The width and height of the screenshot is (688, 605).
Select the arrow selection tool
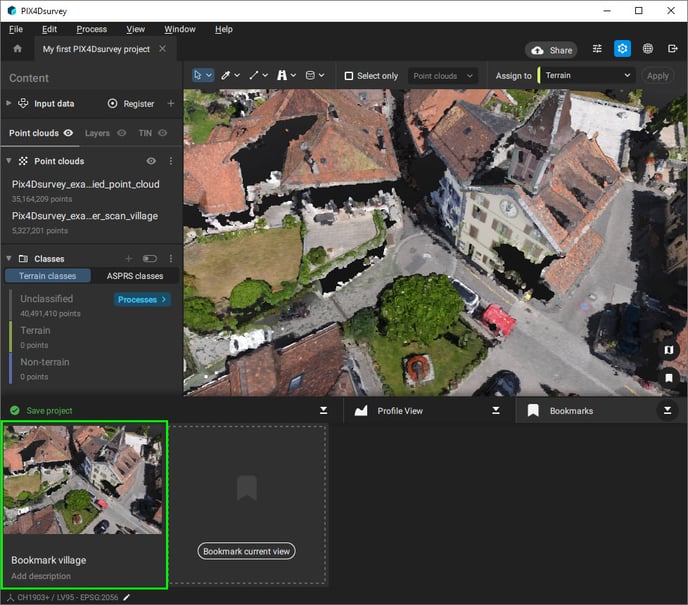(x=198, y=75)
